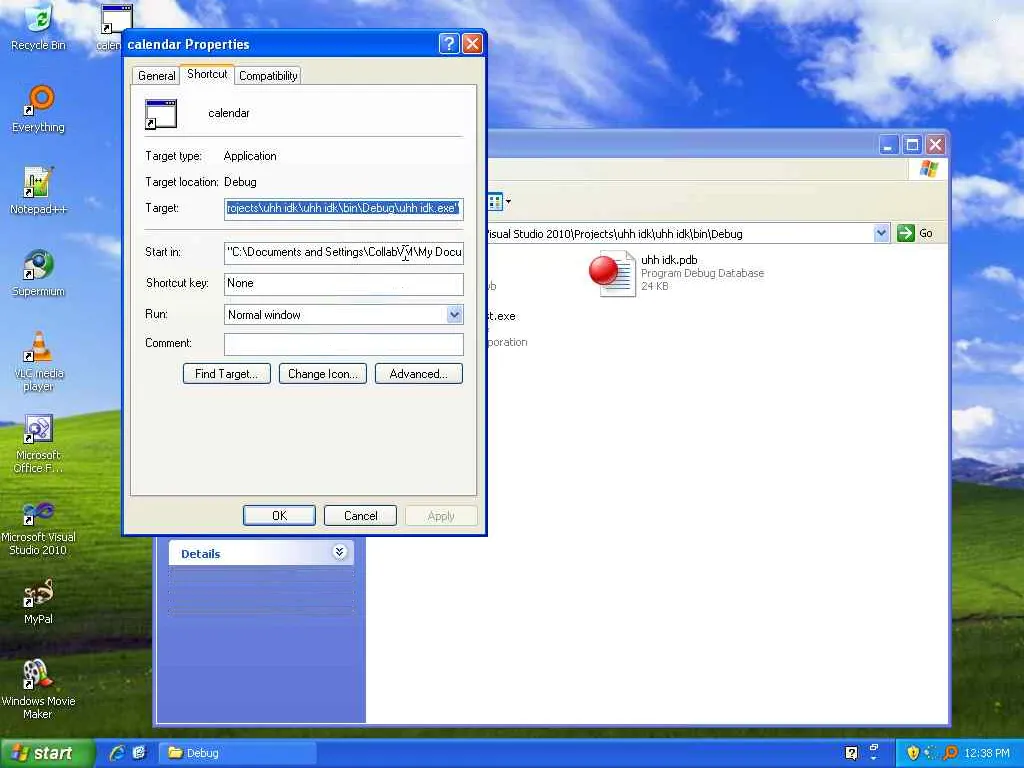Click the Debug taskbar window button

pyautogui.click(x=238, y=753)
